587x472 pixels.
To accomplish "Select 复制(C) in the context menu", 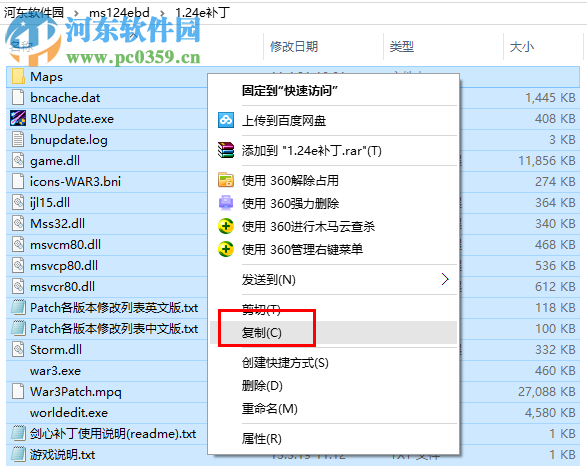I will coord(261,332).
